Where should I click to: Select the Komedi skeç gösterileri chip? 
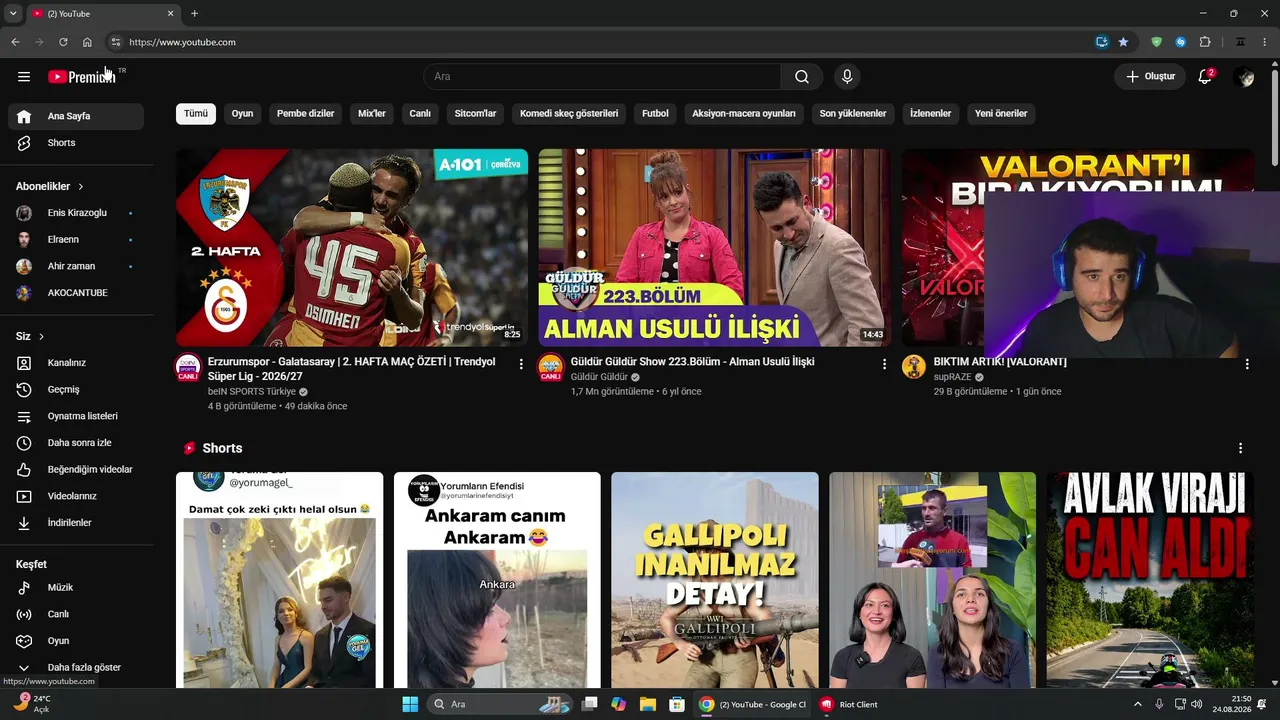[569, 113]
